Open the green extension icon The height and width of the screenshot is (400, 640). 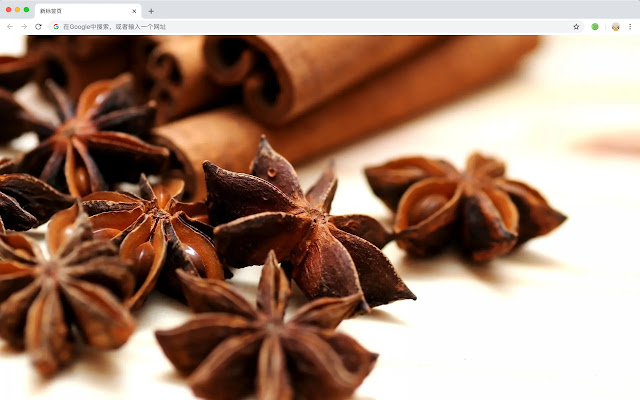[595, 27]
